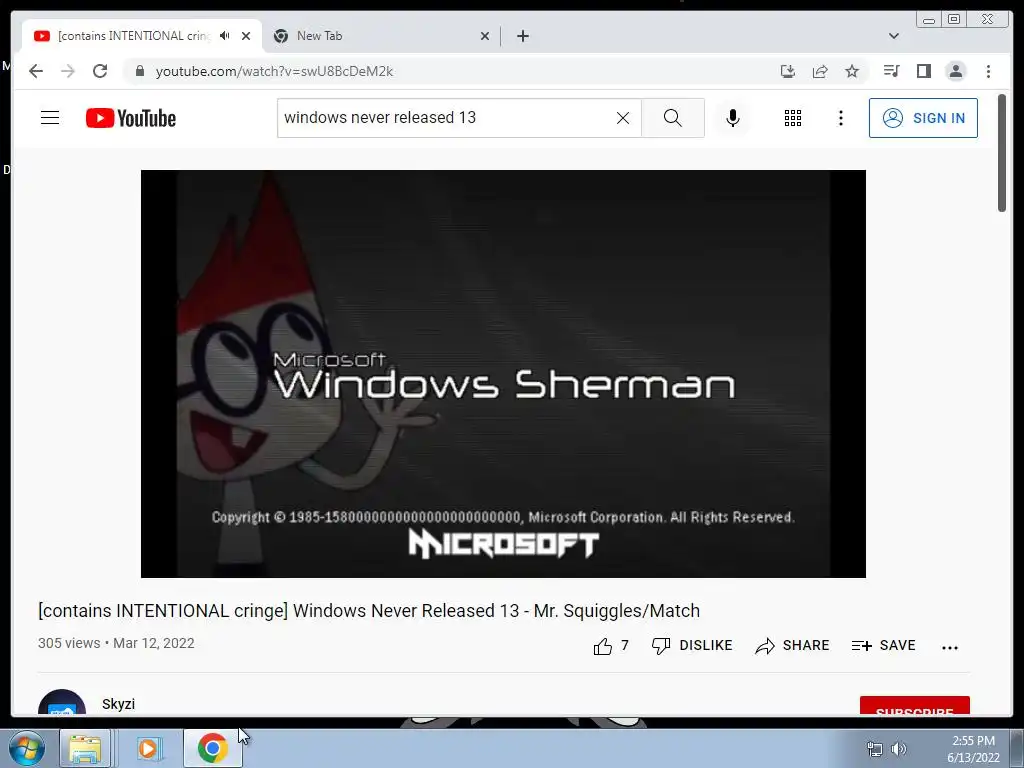Viewport: 1024px width, 768px height.
Task: Mute the tab via speaker icon
Action: click(225, 36)
